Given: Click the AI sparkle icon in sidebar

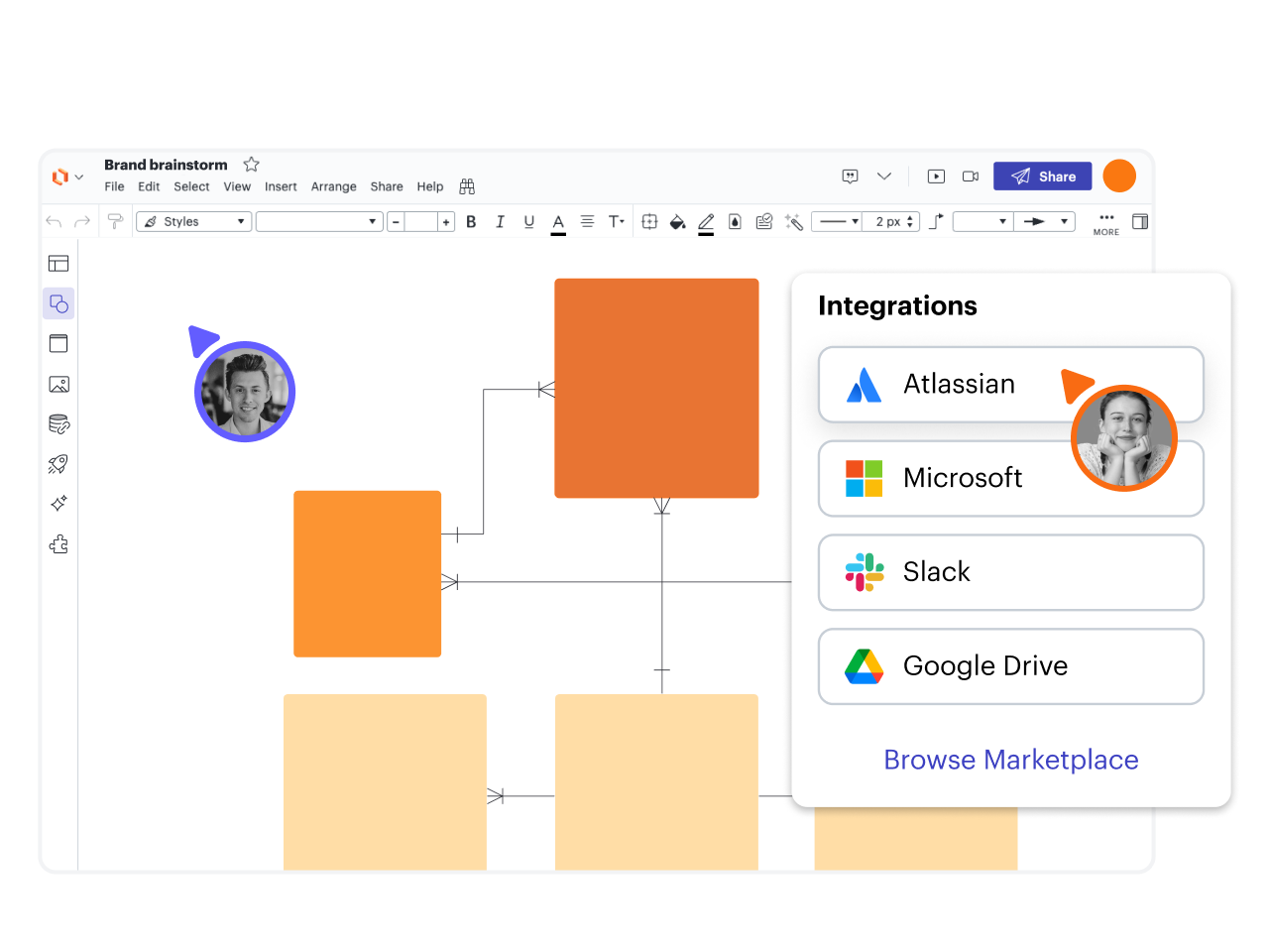Looking at the screenshot, I should tap(58, 504).
